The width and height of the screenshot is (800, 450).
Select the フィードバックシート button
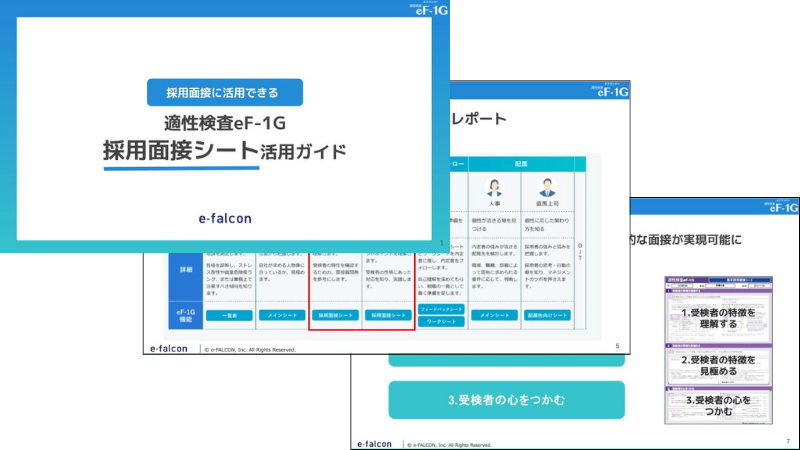441,309
